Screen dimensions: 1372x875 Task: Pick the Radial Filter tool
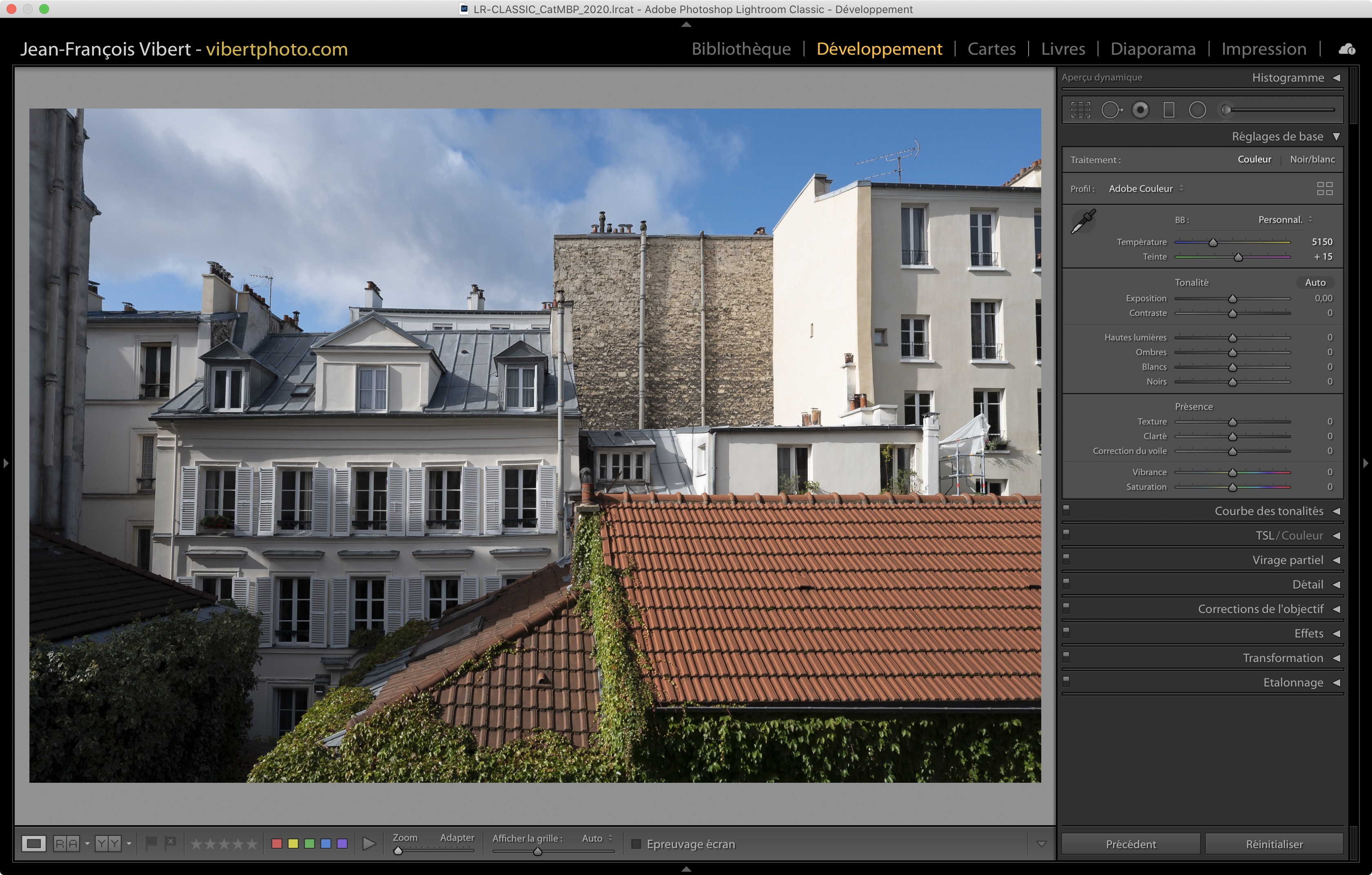pyautogui.click(x=1198, y=110)
